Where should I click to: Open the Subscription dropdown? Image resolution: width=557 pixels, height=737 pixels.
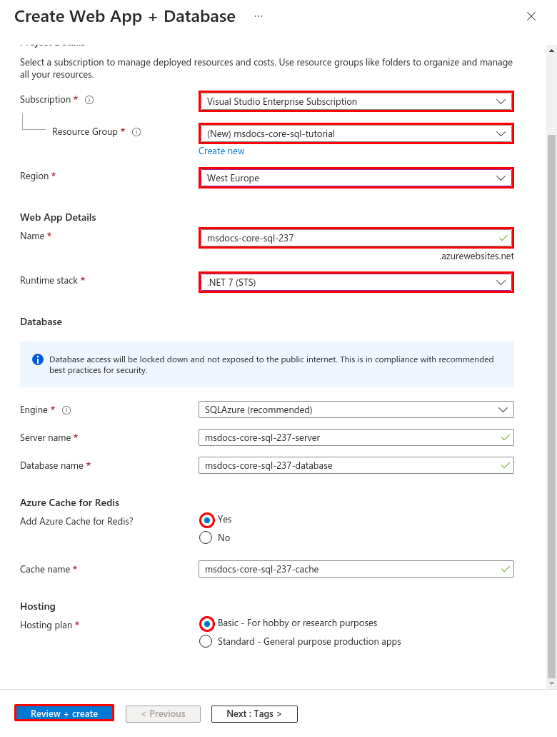pyautogui.click(x=356, y=102)
